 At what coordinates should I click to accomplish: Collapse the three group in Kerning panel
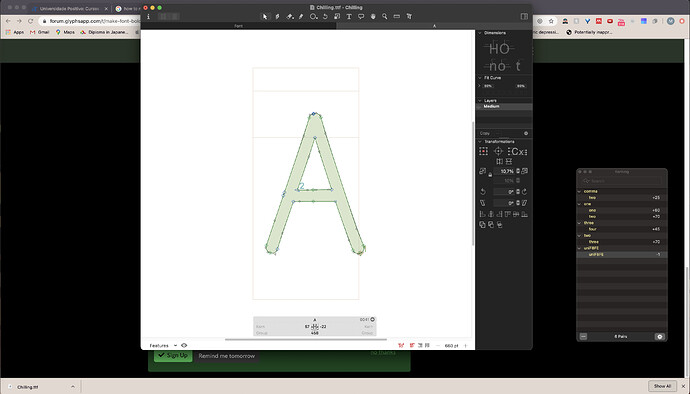tap(579, 223)
